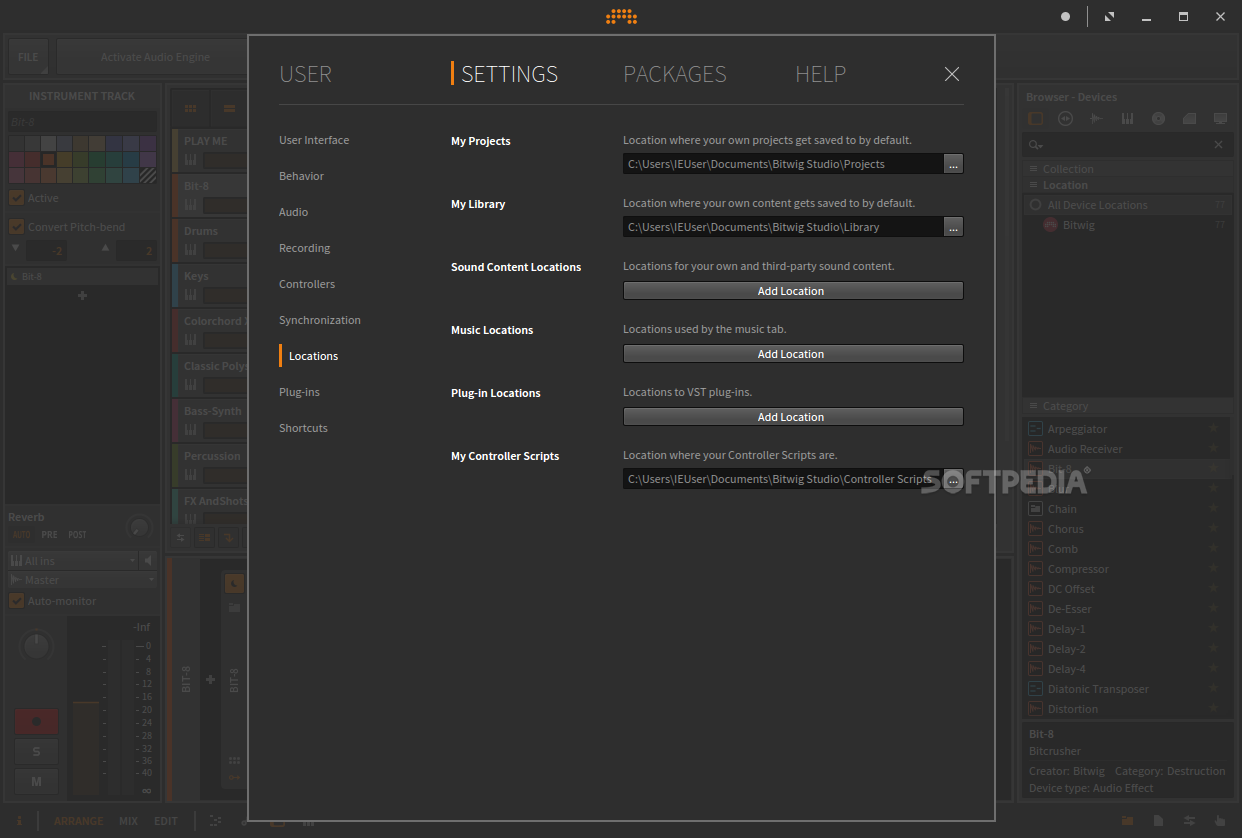This screenshot has height=838, width=1242.
Task: Open Plug-ins settings page
Action: pyautogui.click(x=299, y=392)
